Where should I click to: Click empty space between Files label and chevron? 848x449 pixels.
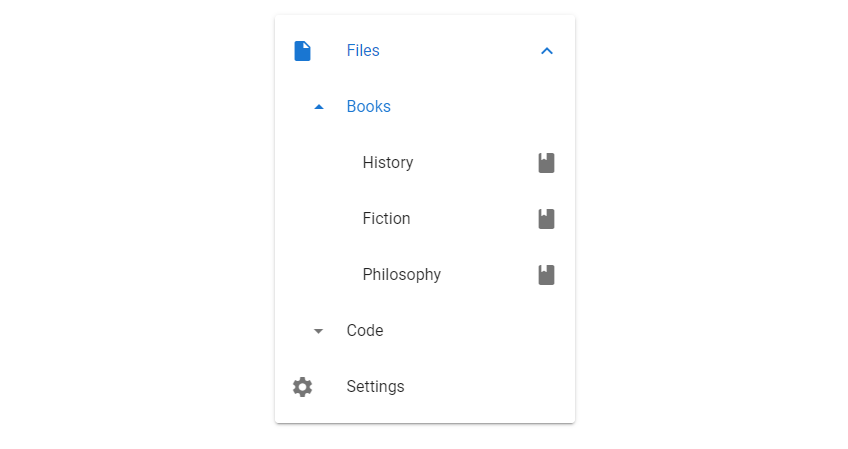pyautogui.click(x=460, y=50)
